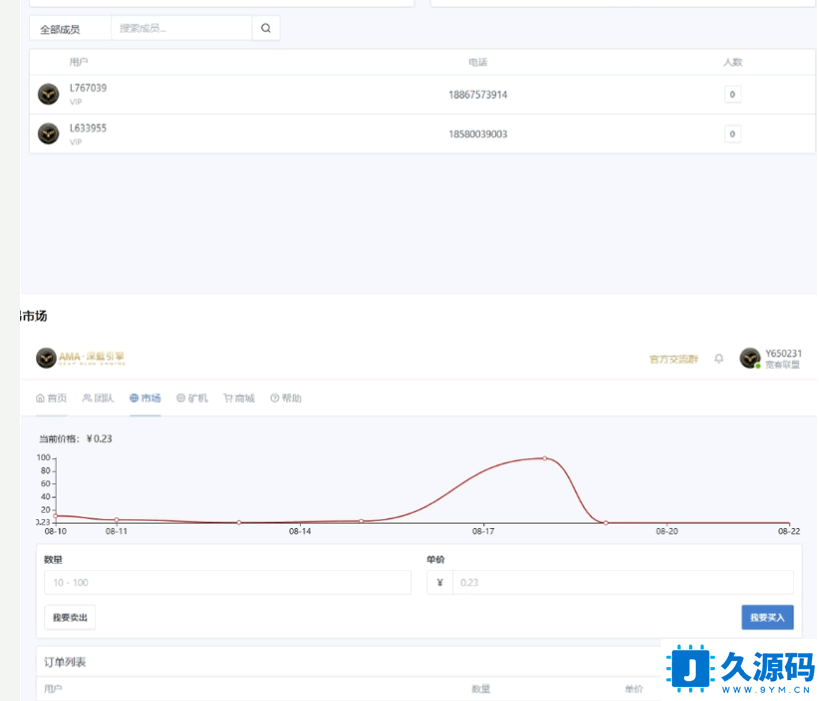Viewport: 819px width, 701px height.
Task: Click the notification bell icon
Action: point(718,358)
